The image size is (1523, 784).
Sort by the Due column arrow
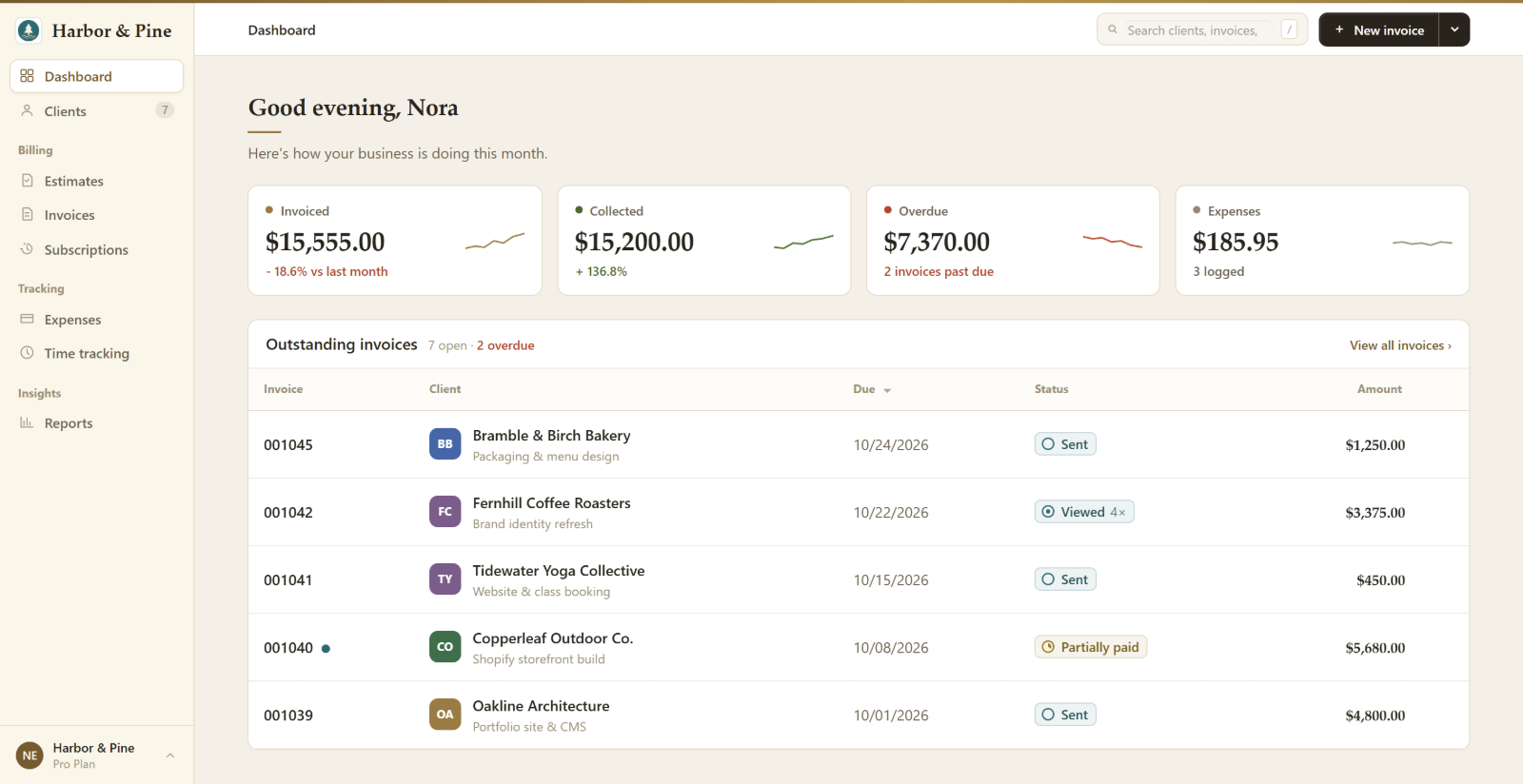[887, 390]
